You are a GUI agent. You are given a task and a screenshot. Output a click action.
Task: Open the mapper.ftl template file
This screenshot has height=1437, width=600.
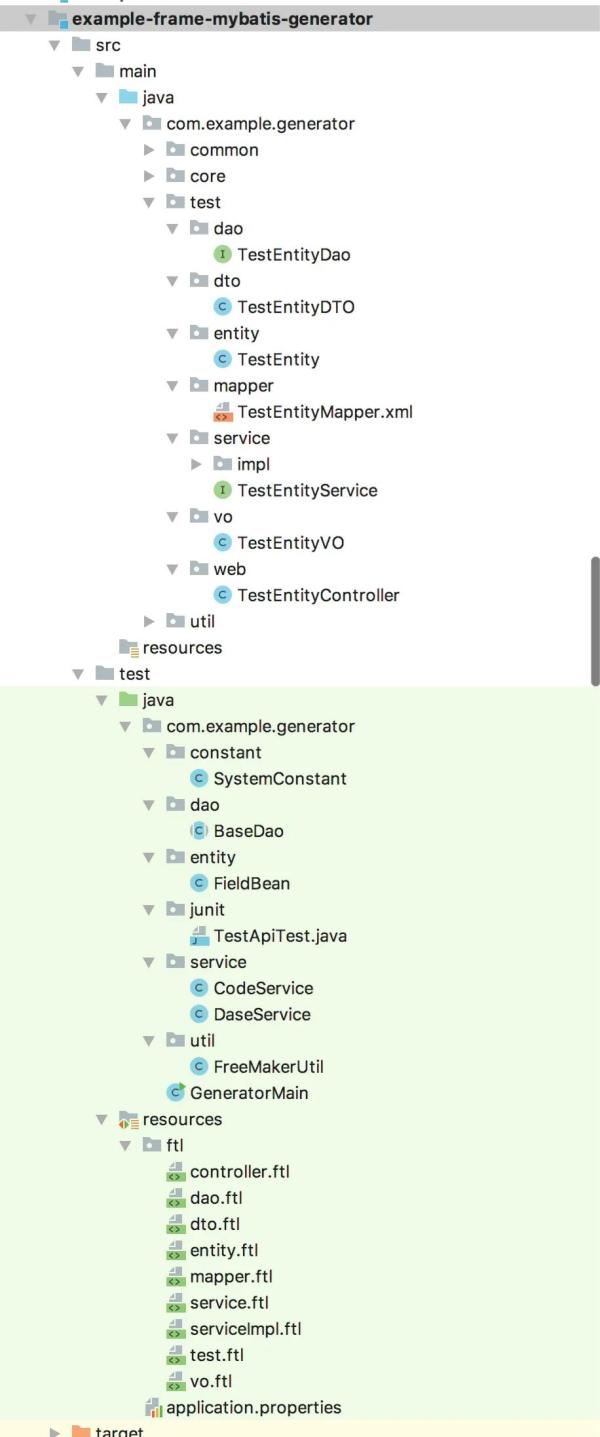pos(231,1277)
